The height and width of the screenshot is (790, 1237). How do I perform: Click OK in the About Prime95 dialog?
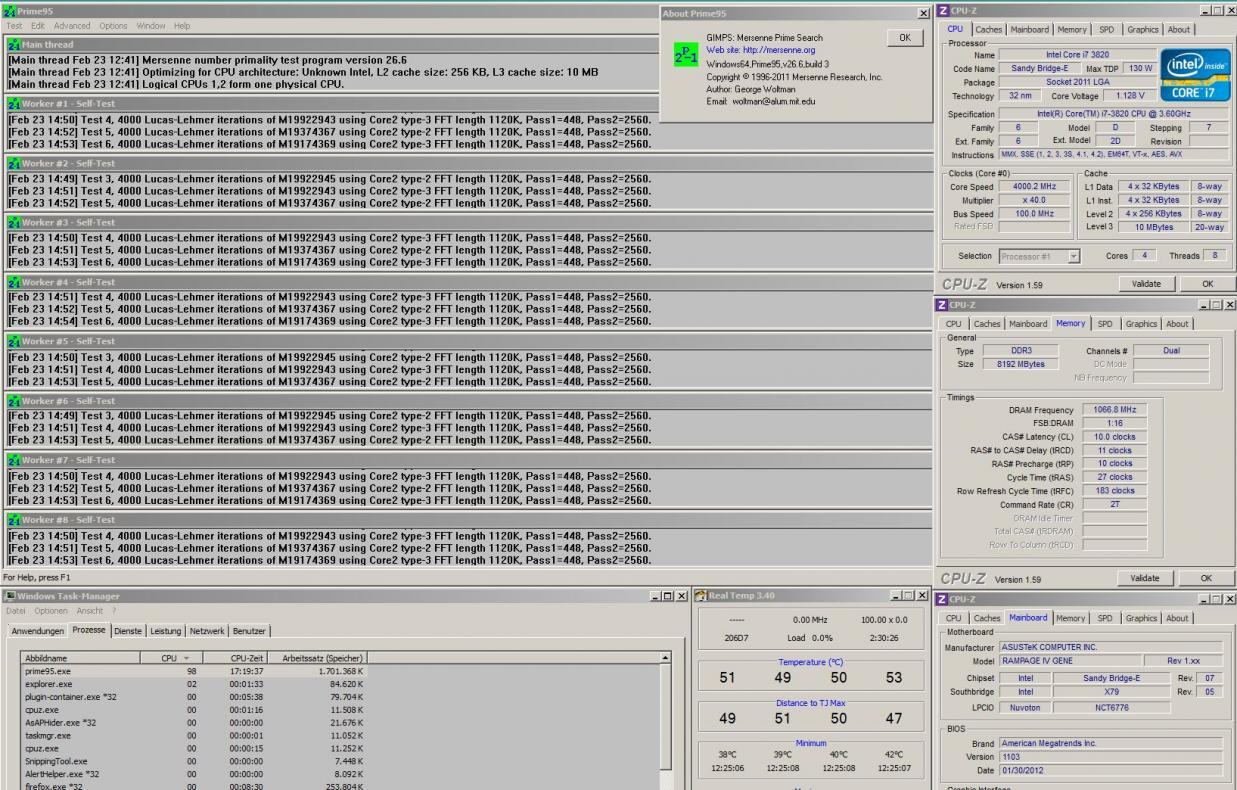click(905, 37)
